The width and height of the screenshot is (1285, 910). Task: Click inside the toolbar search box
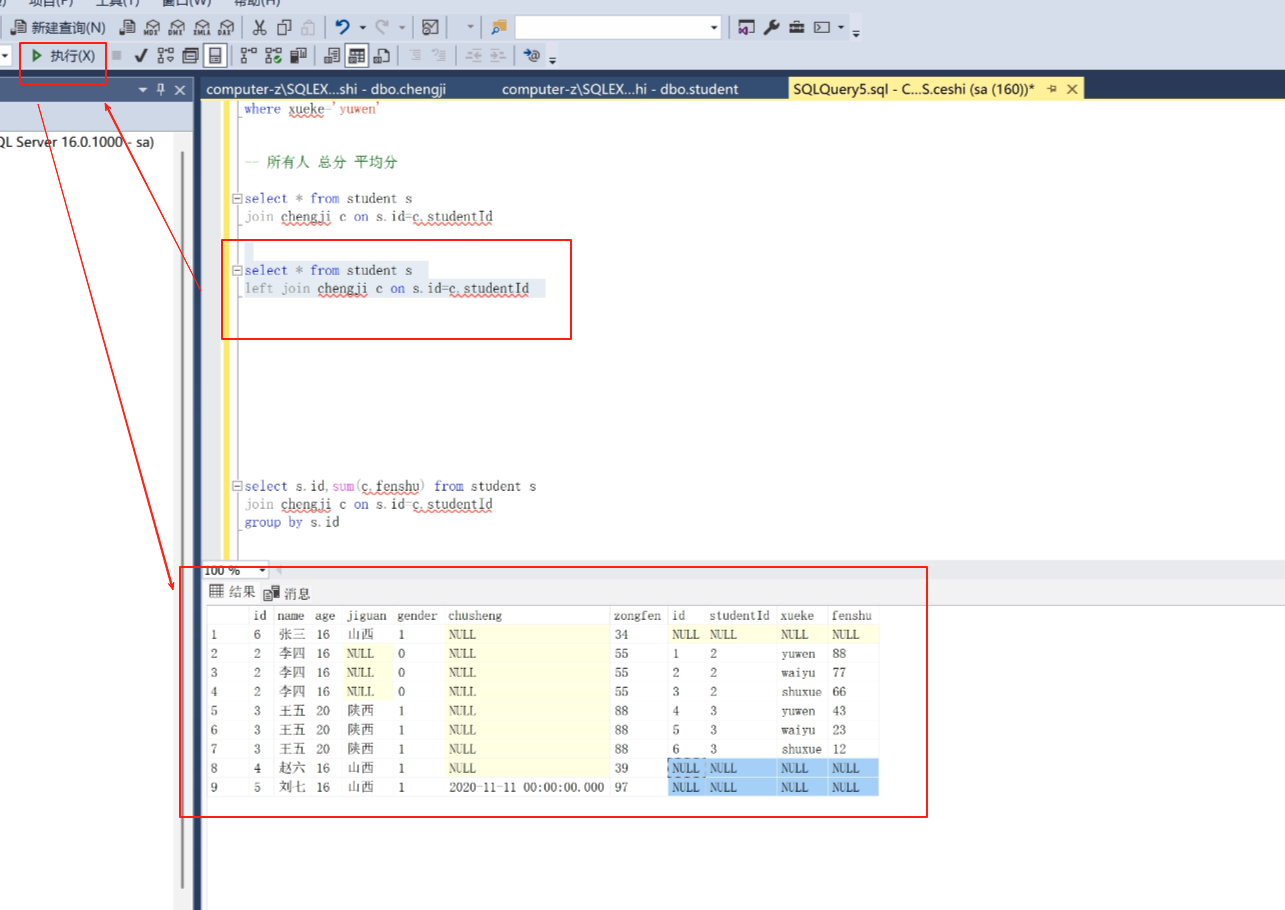[611, 28]
